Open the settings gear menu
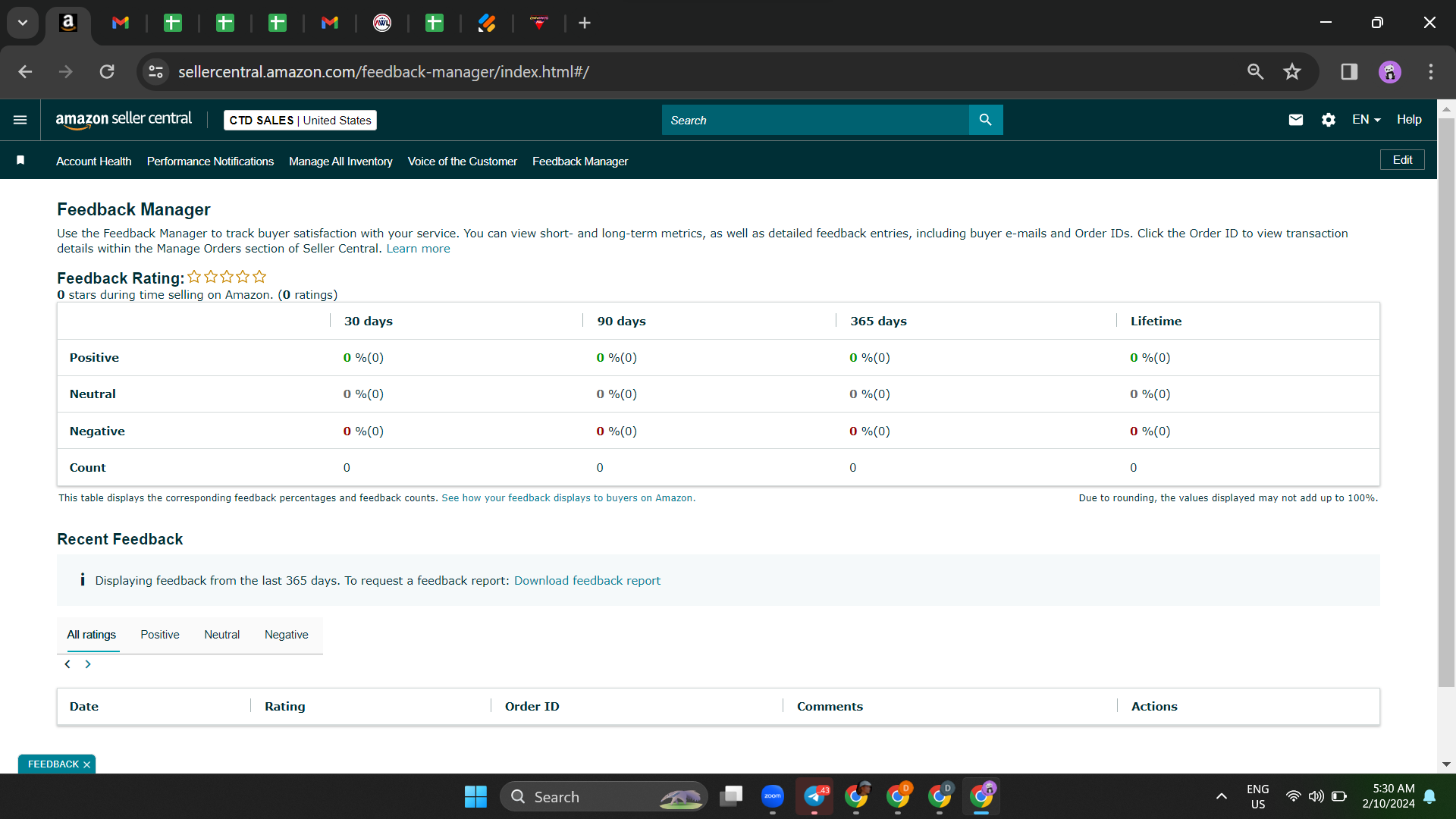 click(x=1329, y=120)
